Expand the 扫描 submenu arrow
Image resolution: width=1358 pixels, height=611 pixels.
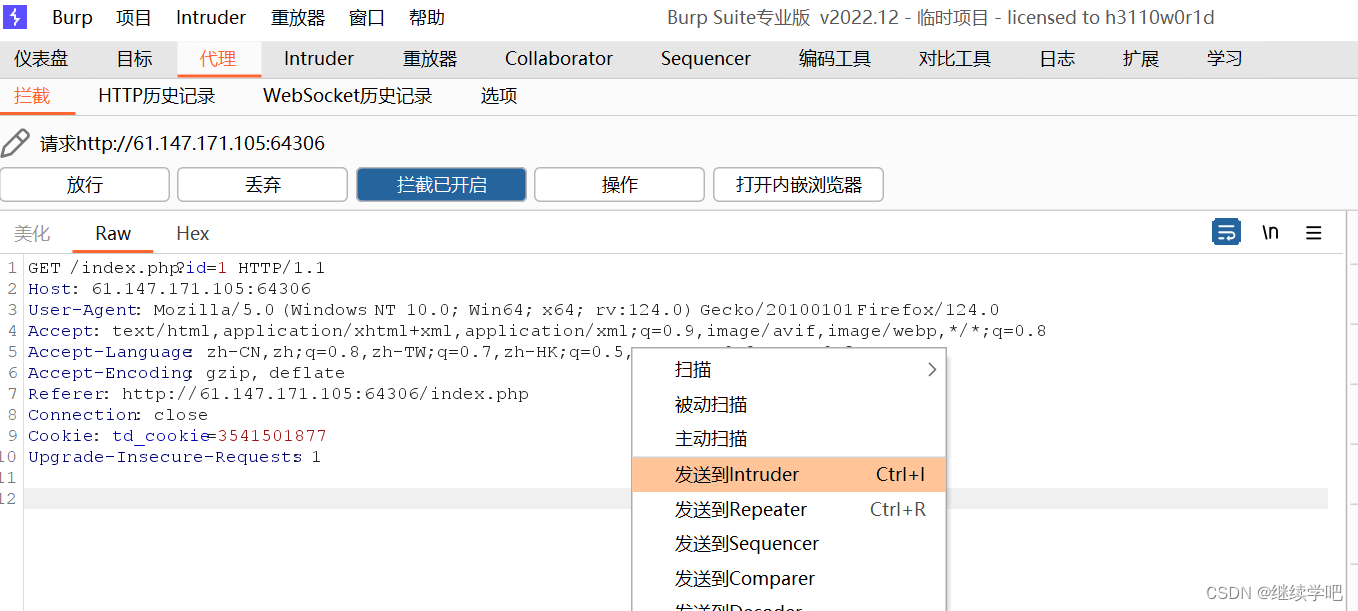coord(932,370)
